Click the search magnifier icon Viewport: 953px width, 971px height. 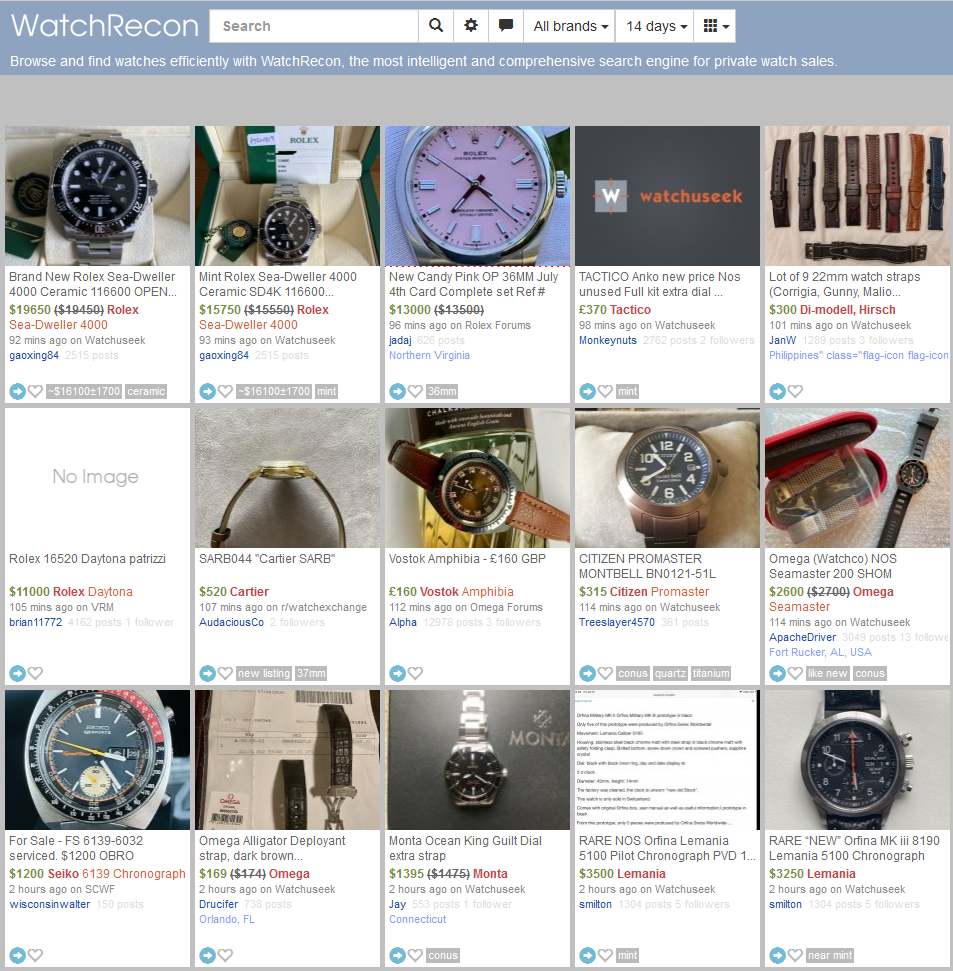point(435,26)
